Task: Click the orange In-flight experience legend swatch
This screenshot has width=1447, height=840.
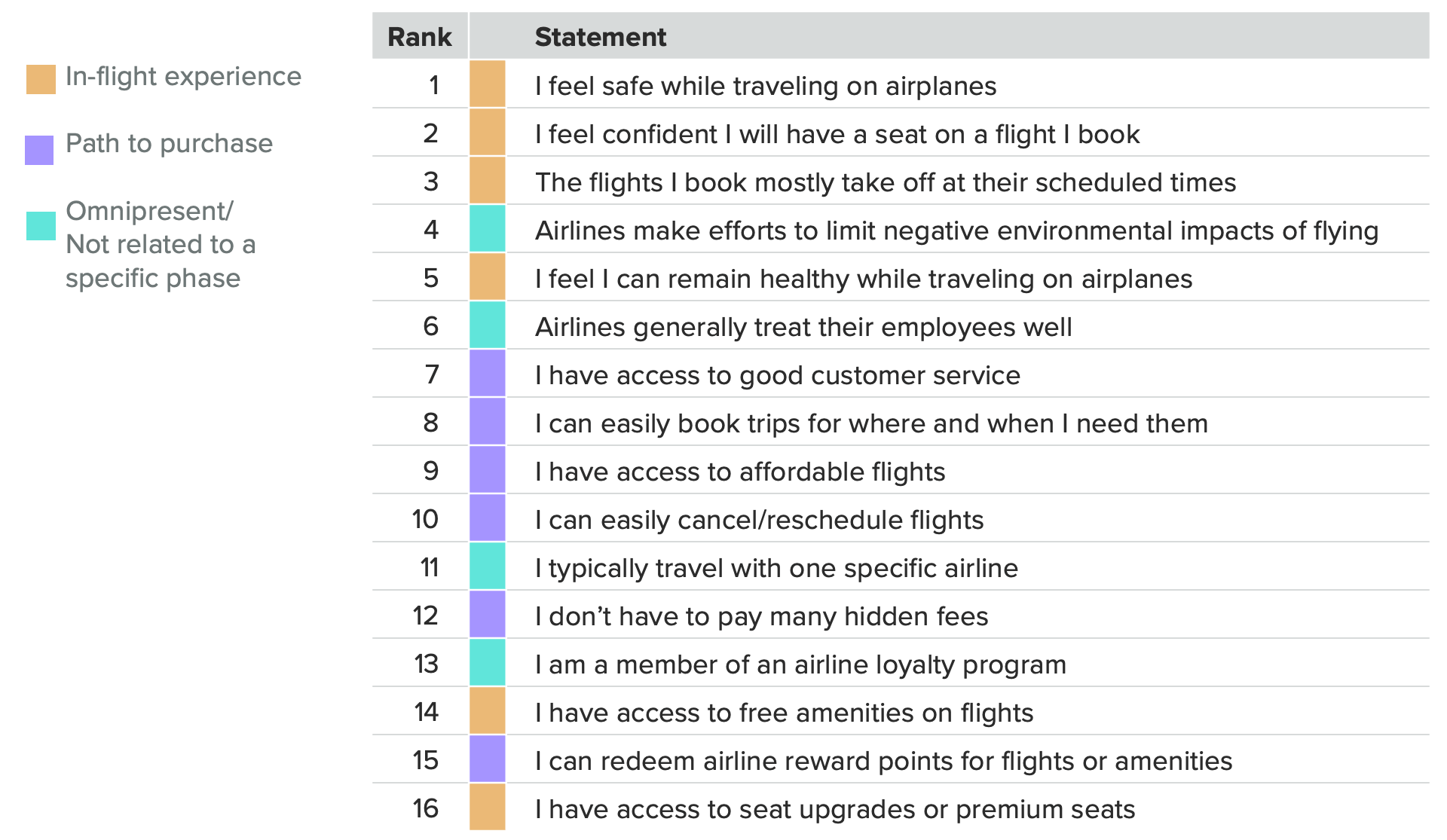Action: click(41, 79)
